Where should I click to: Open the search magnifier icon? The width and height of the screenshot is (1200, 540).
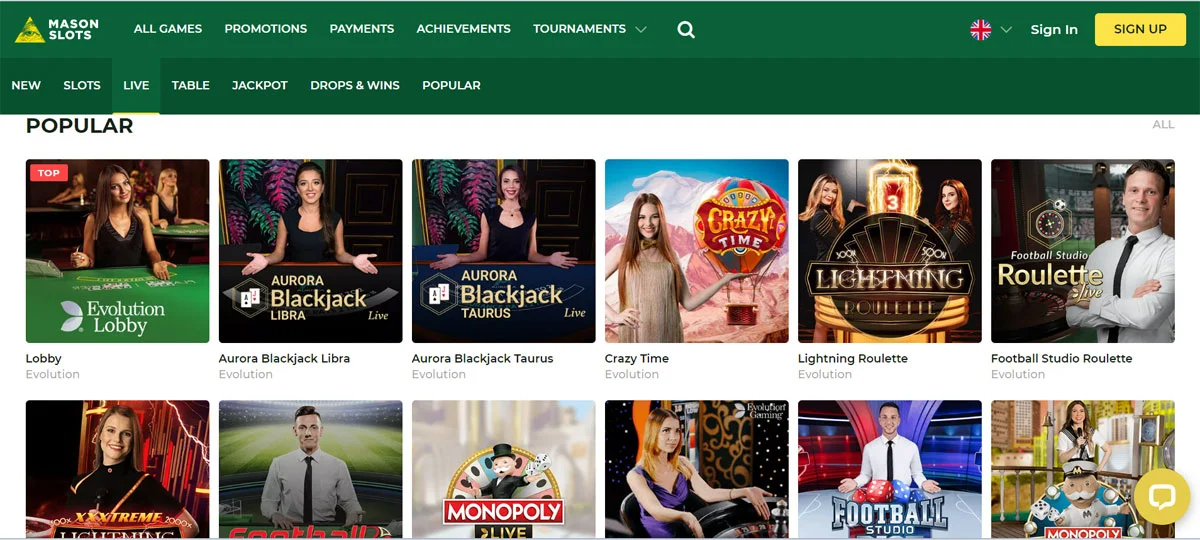tap(686, 29)
